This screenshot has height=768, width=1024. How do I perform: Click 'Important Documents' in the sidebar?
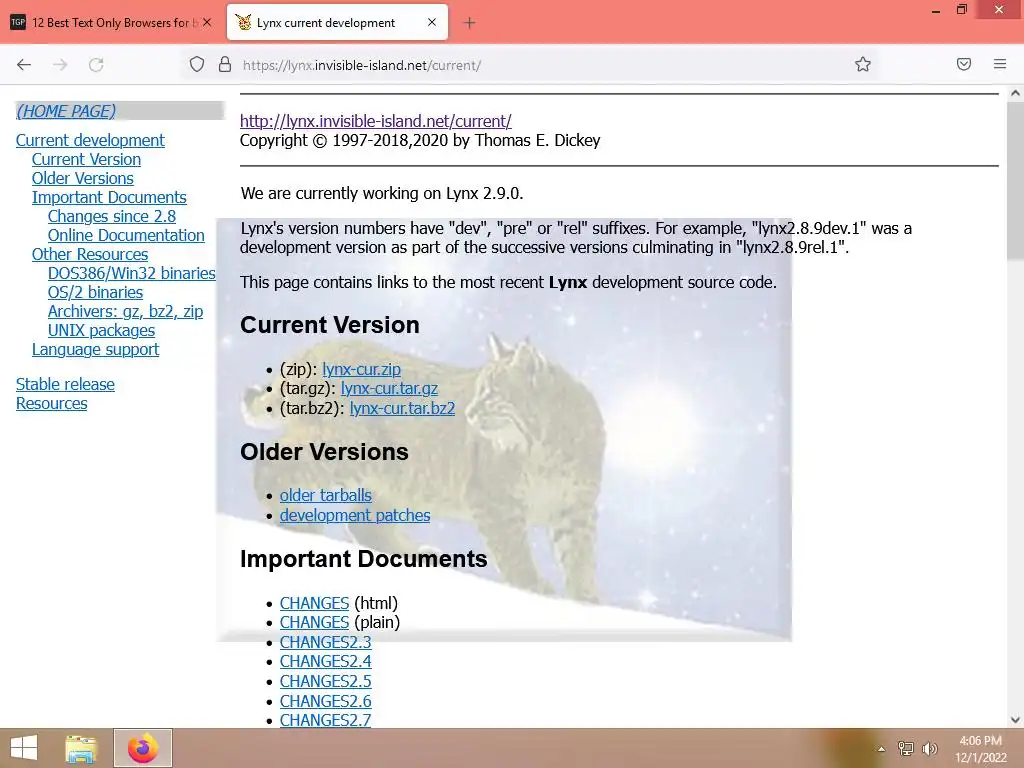tap(109, 197)
